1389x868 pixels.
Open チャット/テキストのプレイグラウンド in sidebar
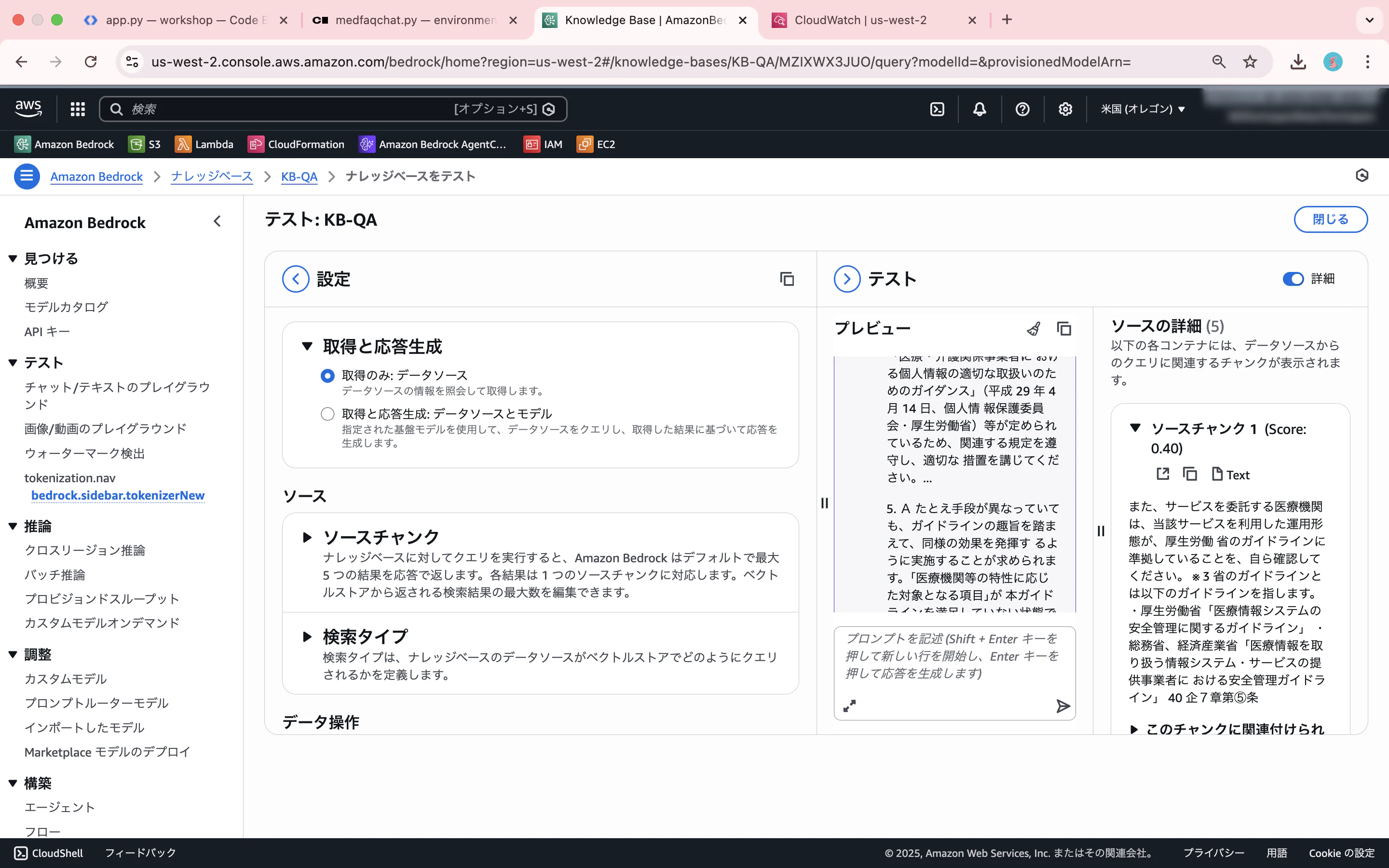point(117,395)
